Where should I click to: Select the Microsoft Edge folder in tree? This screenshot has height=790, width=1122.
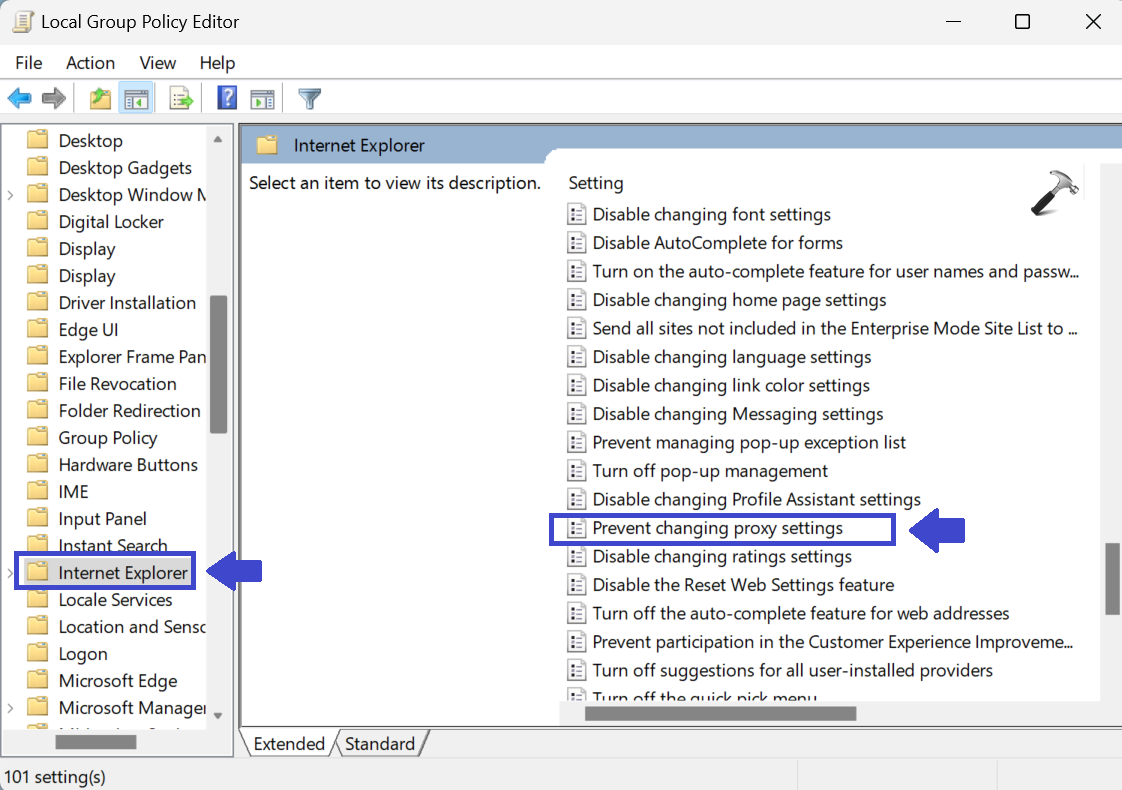117,681
